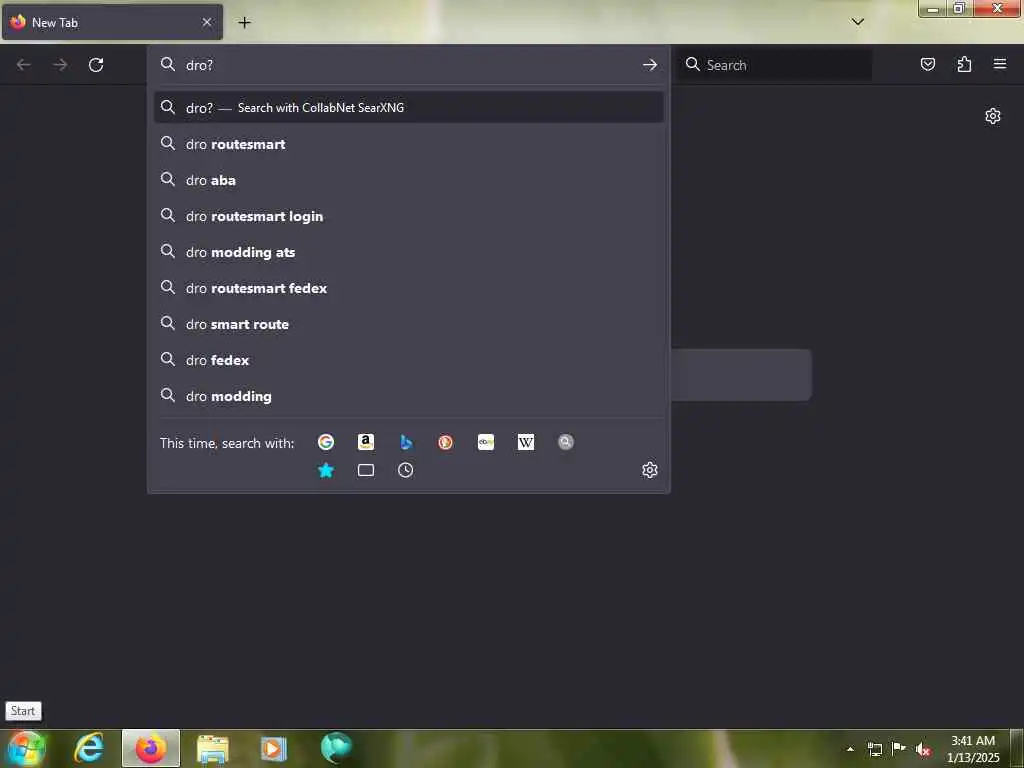Click the go arrow in the address bar
This screenshot has width=1024, height=768.
[x=649, y=65]
